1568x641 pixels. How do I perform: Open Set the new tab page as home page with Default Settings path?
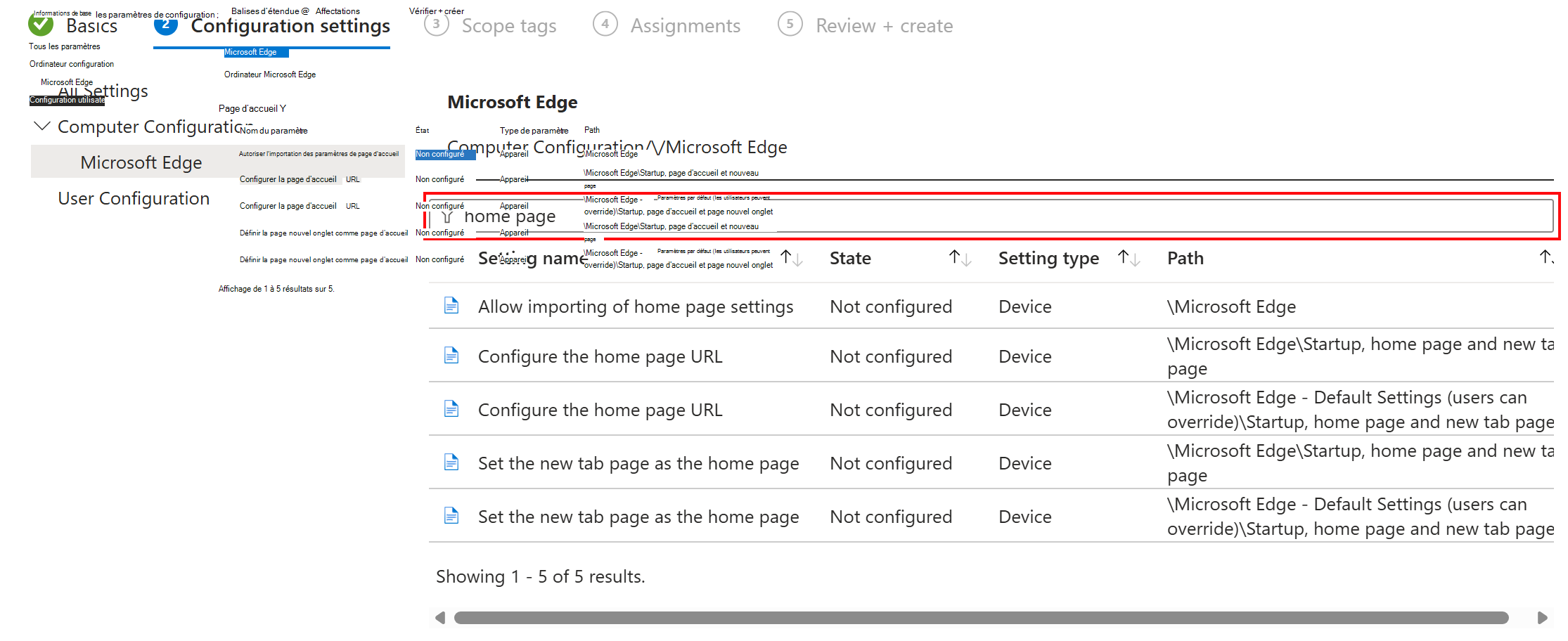638,517
